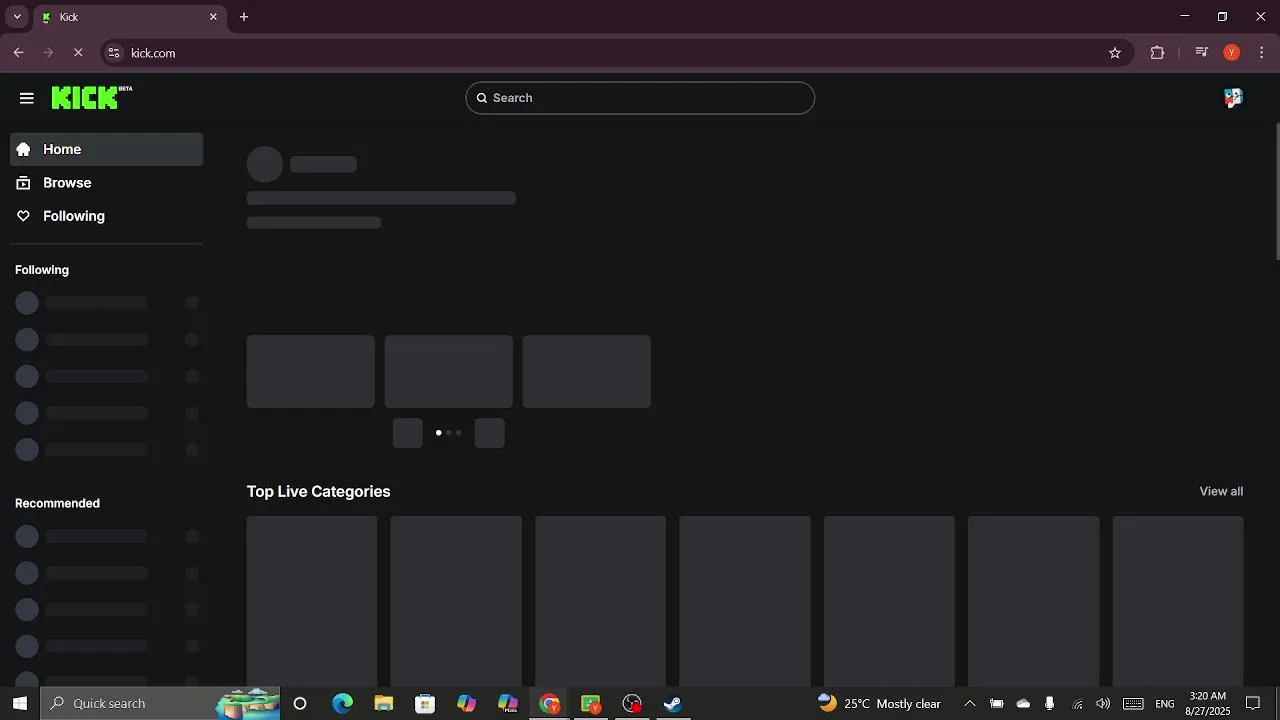The height and width of the screenshot is (720, 1280).
Task: Go back using browser back arrow
Action: [x=18, y=53]
